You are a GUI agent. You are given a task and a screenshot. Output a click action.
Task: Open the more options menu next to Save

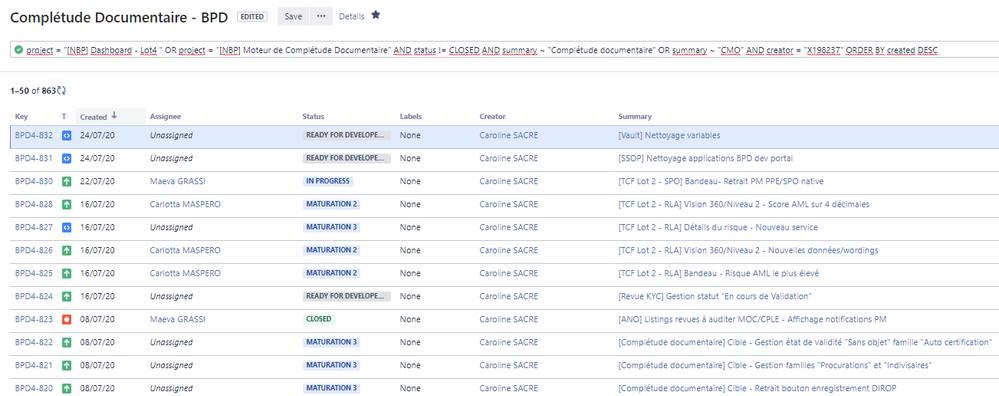[x=321, y=17]
